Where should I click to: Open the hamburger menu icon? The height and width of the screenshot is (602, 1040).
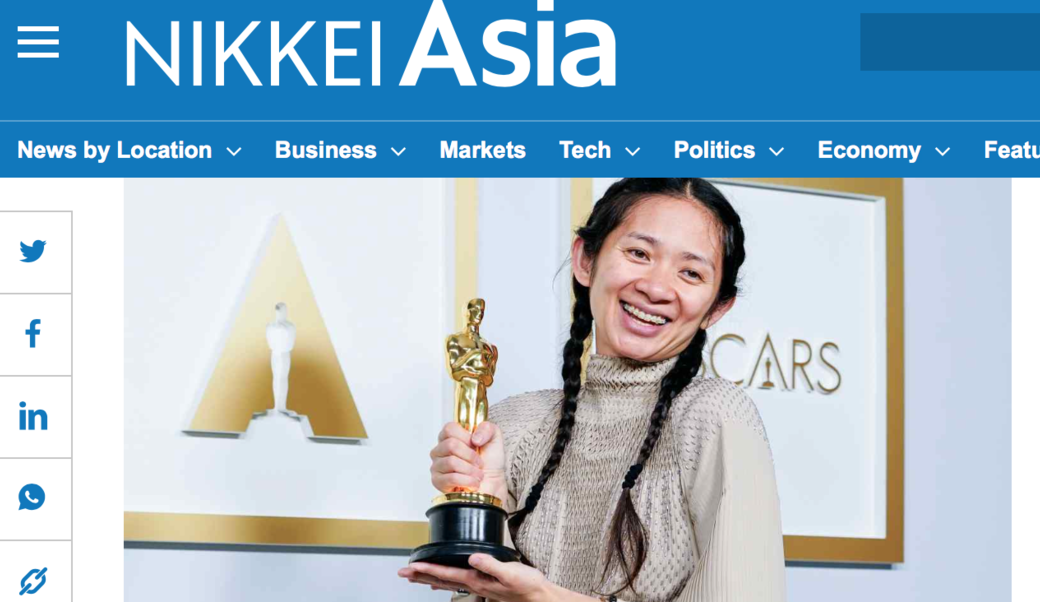tap(38, 42)
